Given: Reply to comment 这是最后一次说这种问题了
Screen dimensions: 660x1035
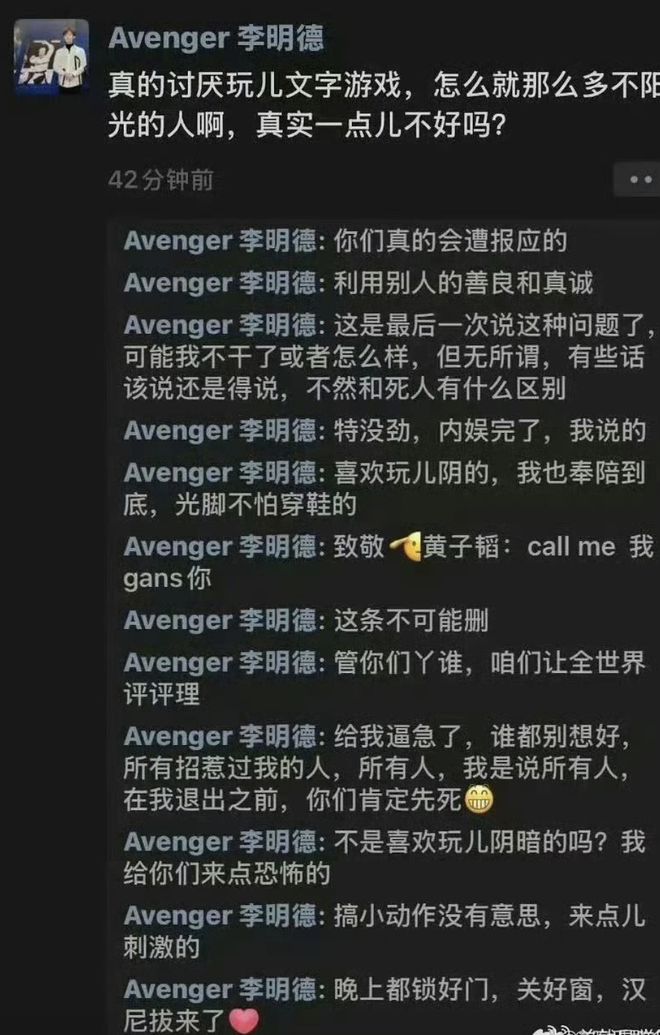Looking at the screenshot, I should (x=388, y=357).
